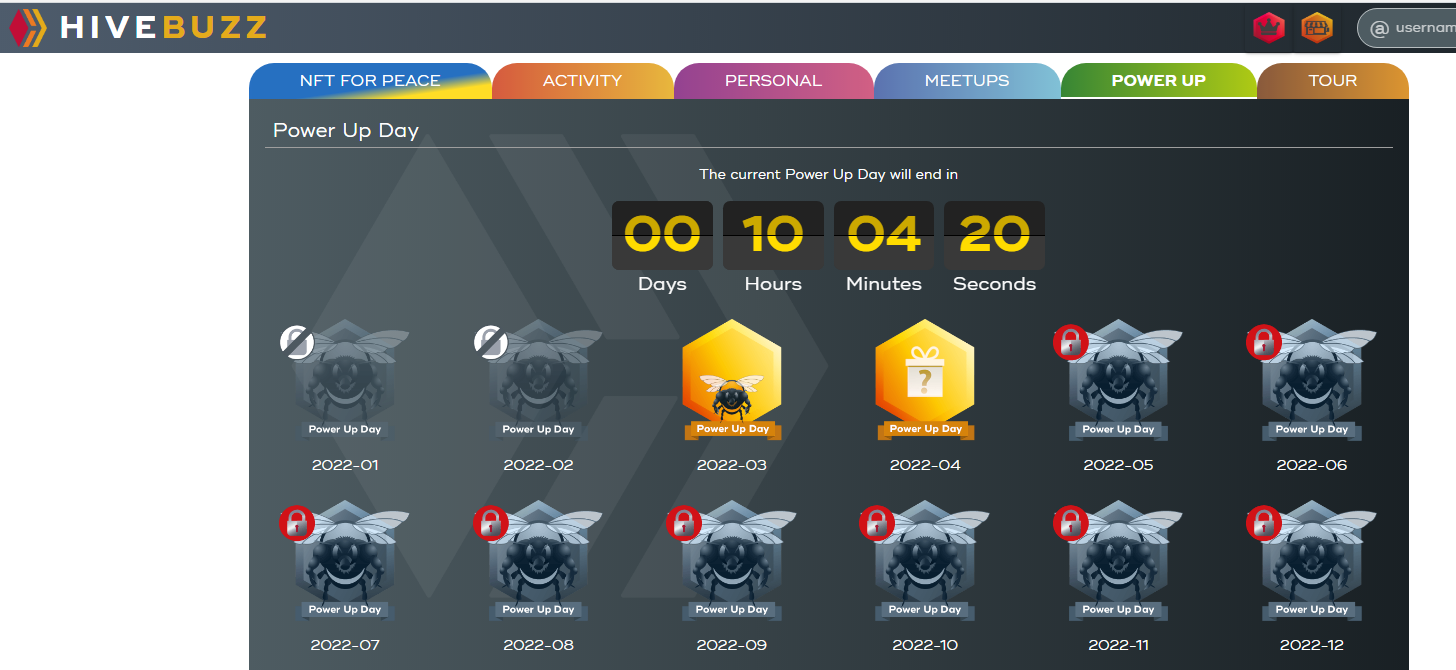Click the red lock on 2022-11 badge

click(1070, 522)
